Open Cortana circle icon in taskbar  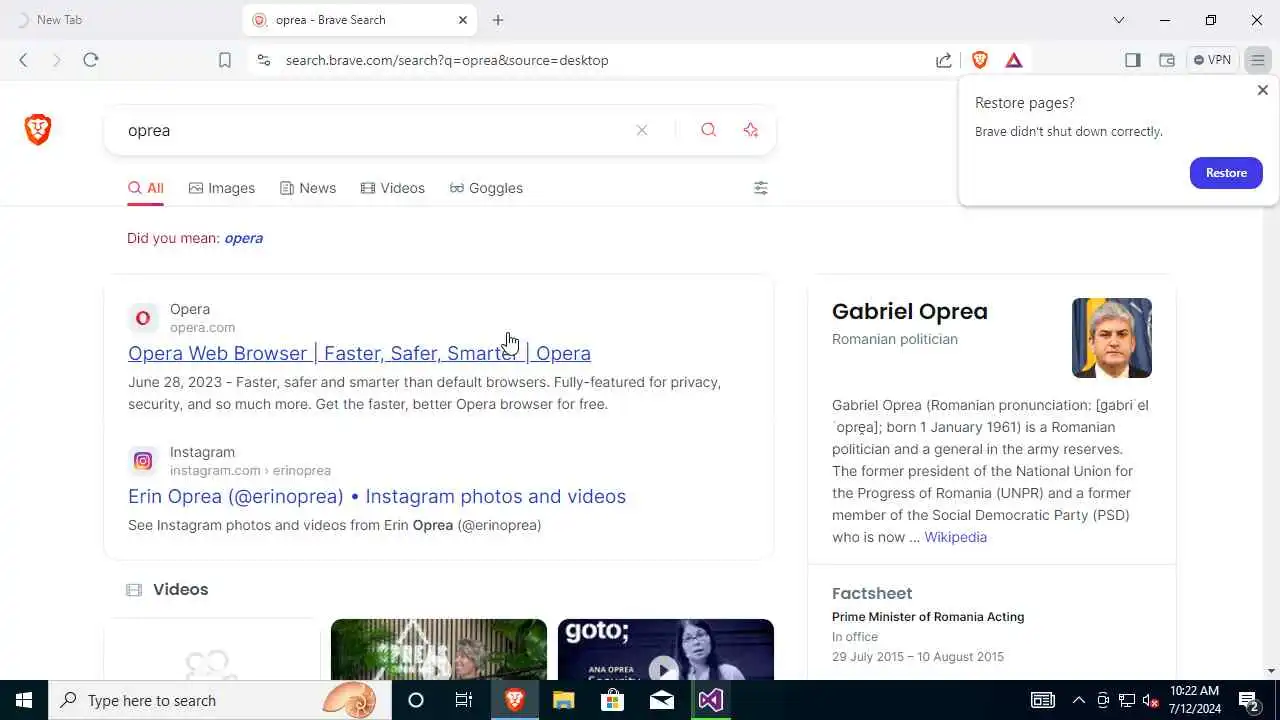coord(416,700)
